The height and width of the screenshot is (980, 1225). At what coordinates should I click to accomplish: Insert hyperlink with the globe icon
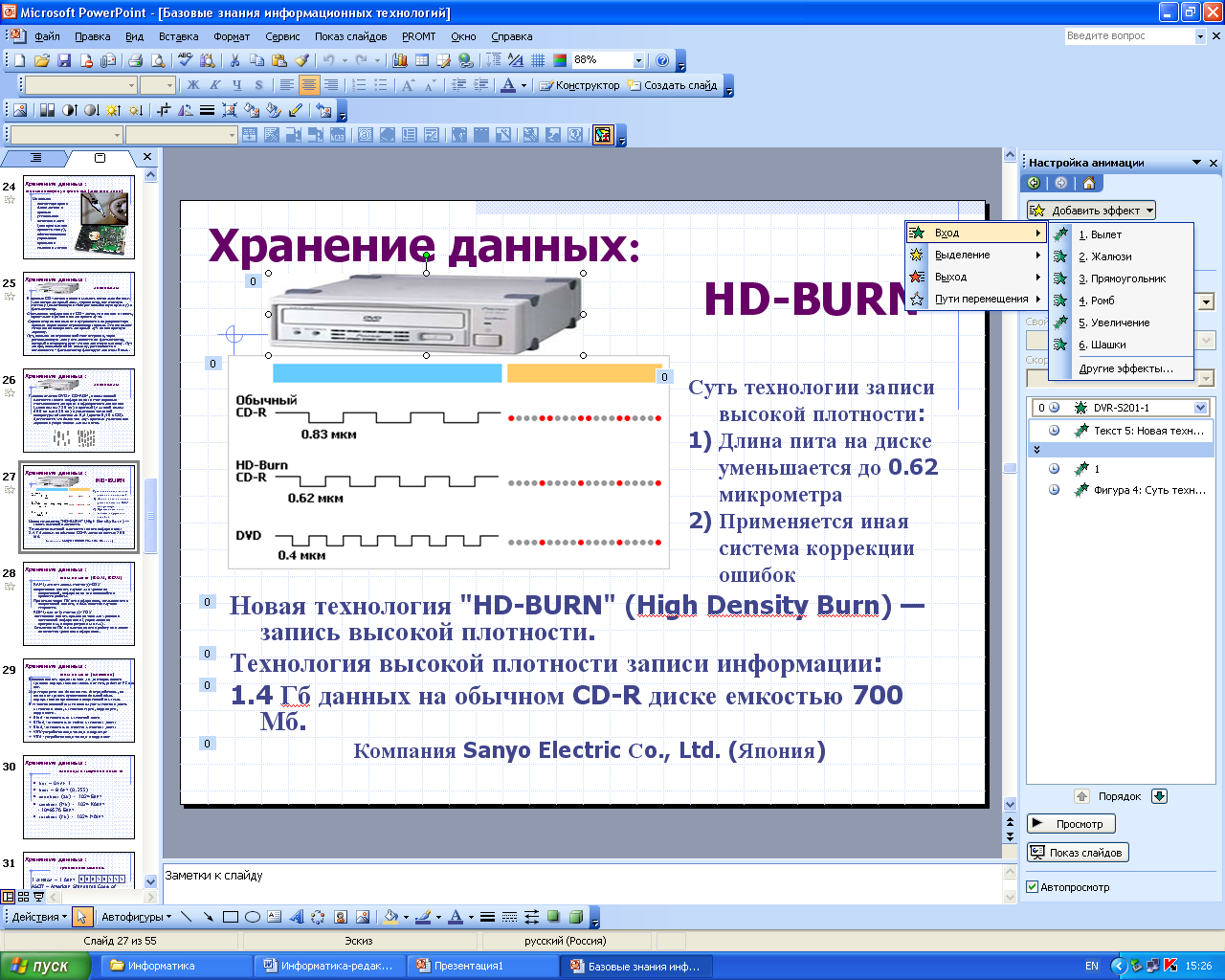pyautogui.click(x=466, y=60)
